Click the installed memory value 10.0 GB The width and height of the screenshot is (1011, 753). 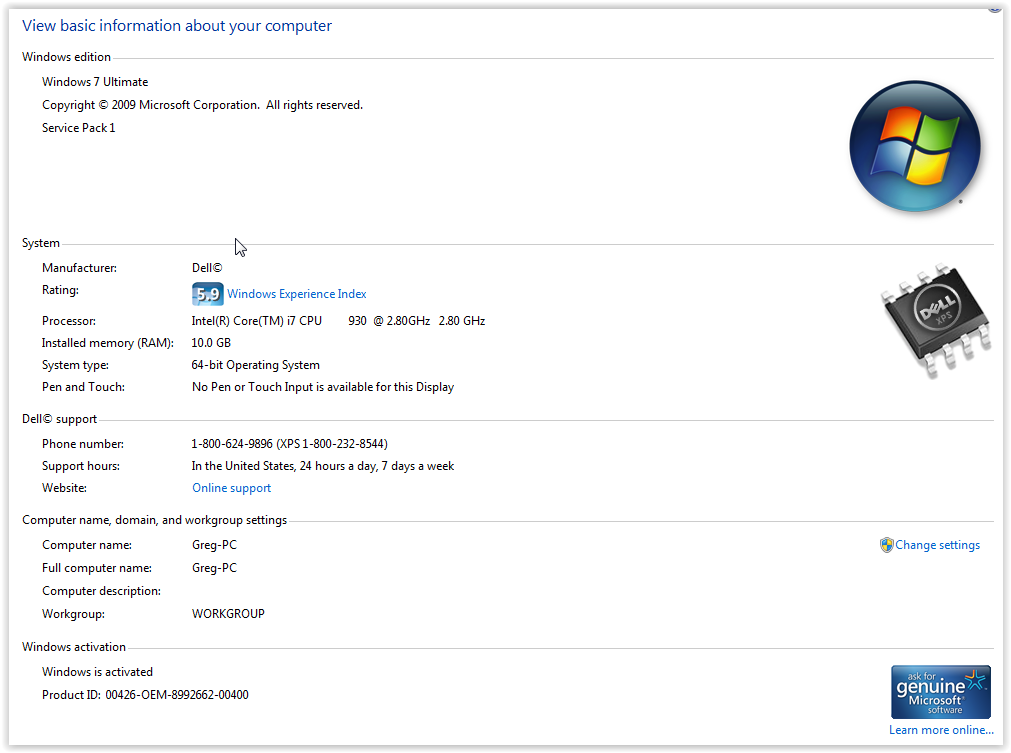pos(211,343)
